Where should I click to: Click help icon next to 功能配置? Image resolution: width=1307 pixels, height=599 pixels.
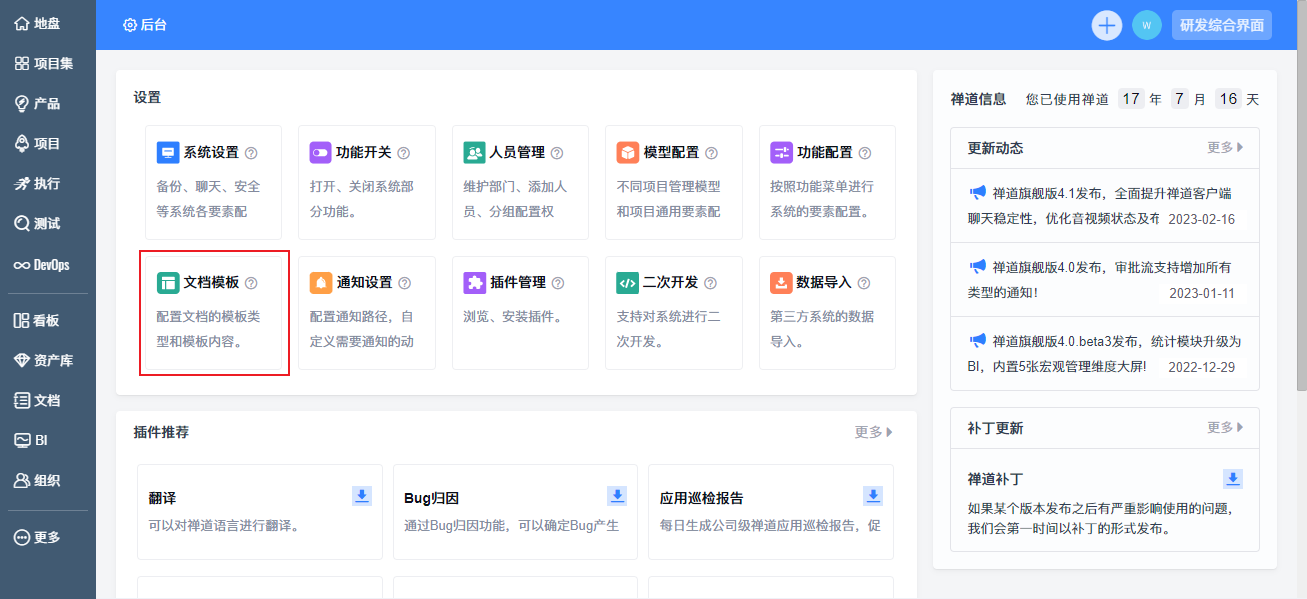[x=865, y=153]
